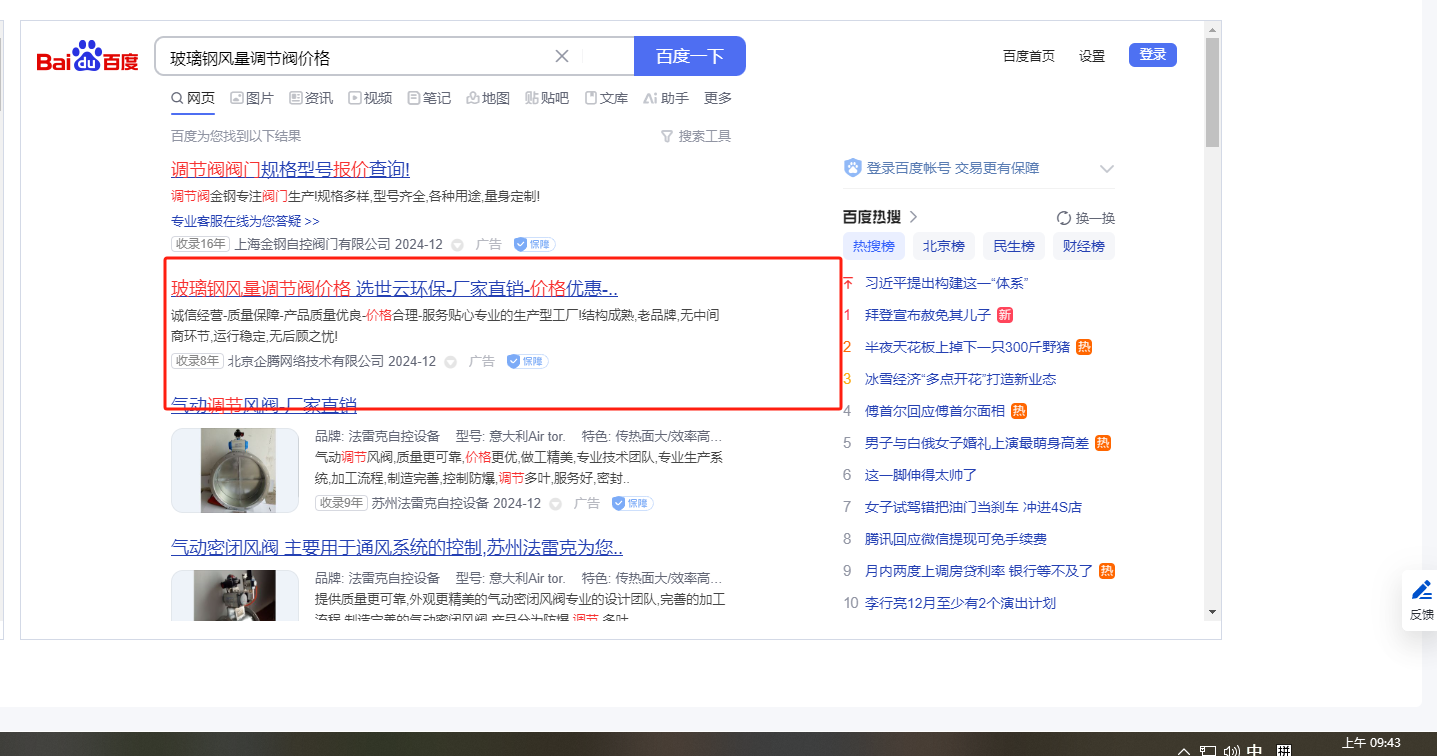This screenshot has width=1437, height=756.
Task: Click the Baidu paw shield login icon
Action: [852, 168]
